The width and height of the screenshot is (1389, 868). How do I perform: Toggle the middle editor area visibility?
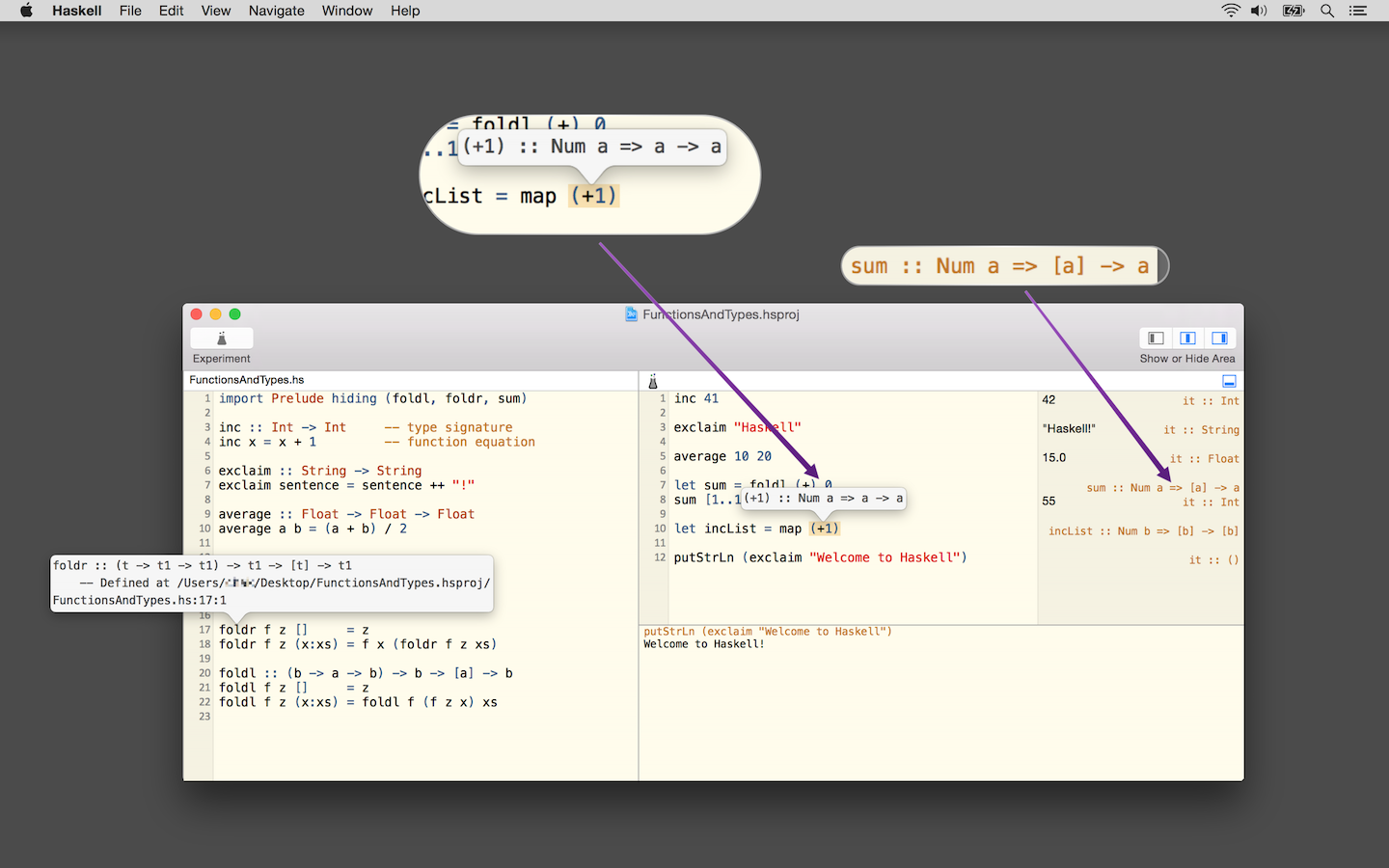coord(1188,339)
